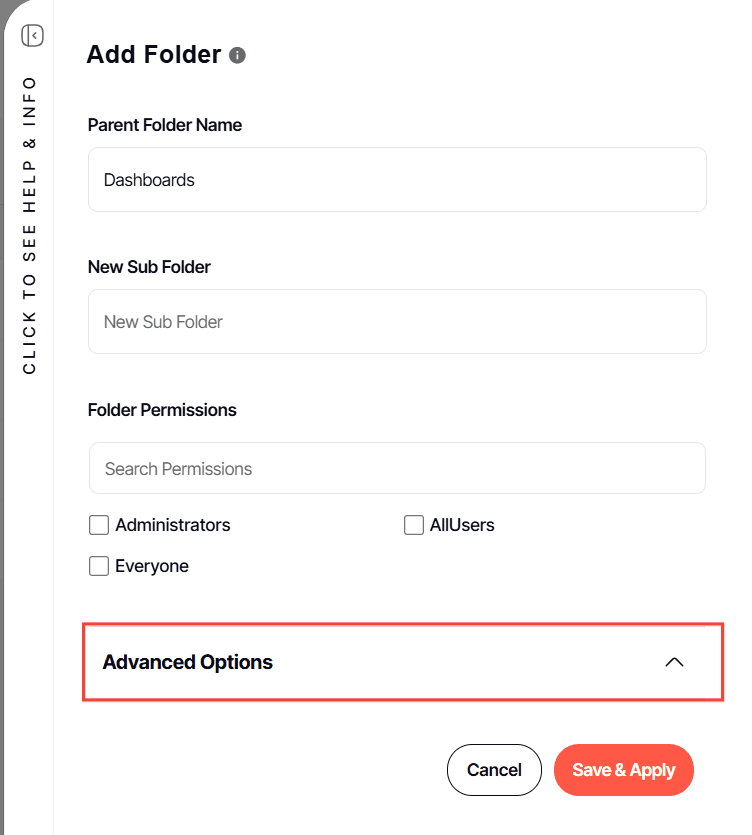
Task: Focus the New Sub Folder text box
Action: point(397,322)
